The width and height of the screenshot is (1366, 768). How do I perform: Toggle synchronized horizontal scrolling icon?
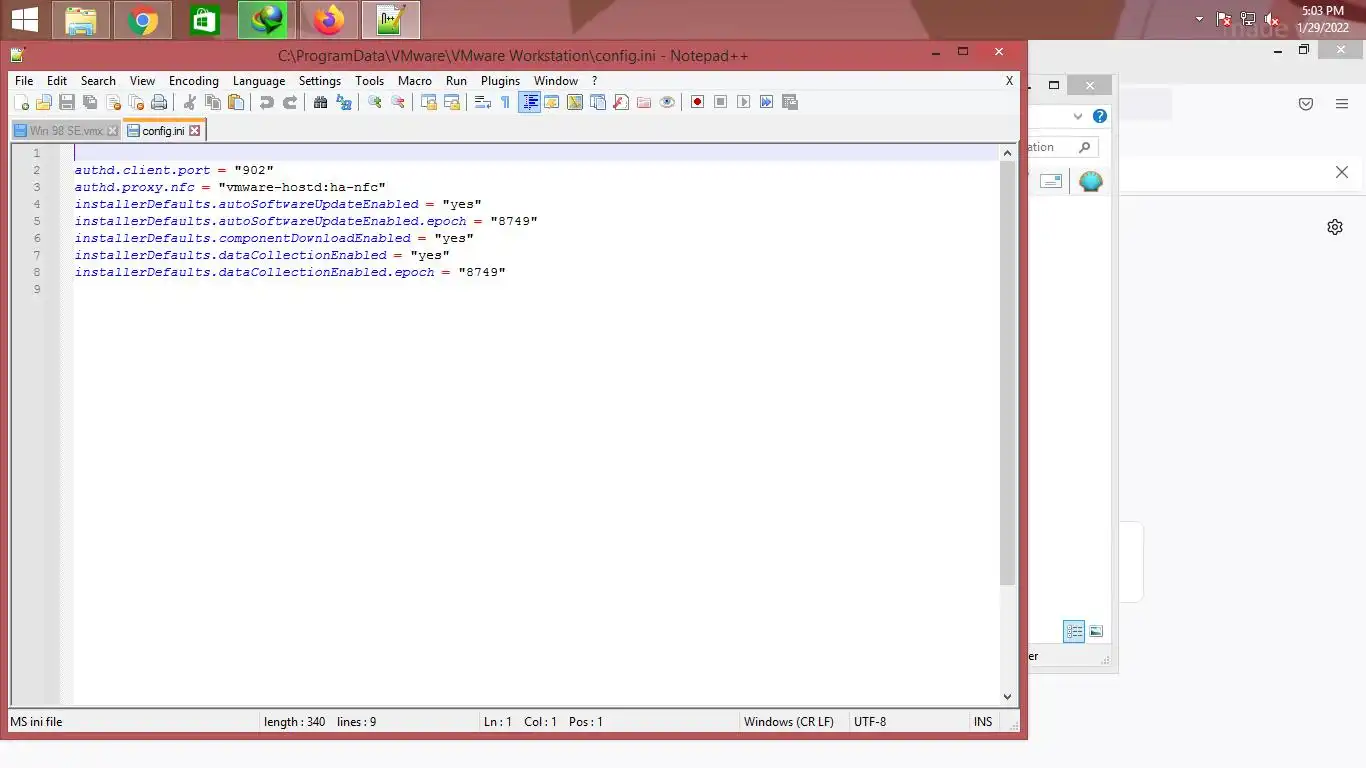tap(451, 102)
